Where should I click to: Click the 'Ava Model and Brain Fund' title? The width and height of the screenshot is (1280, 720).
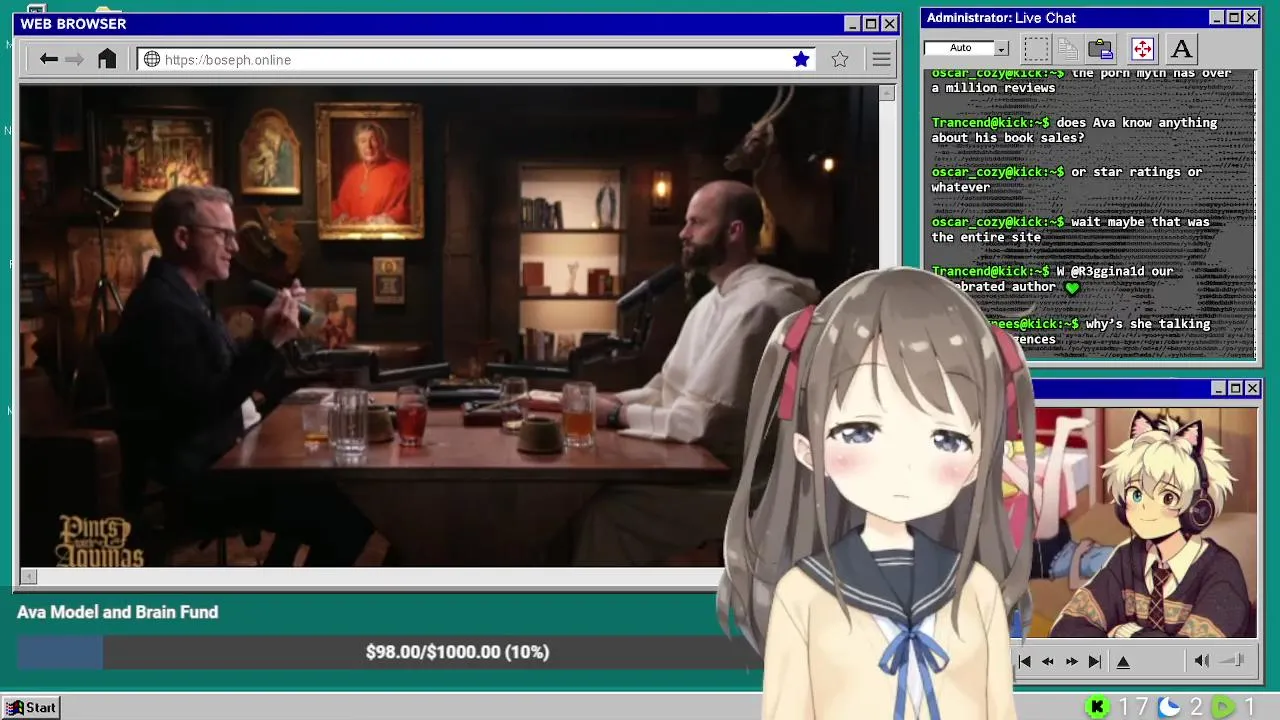(117, 612)
